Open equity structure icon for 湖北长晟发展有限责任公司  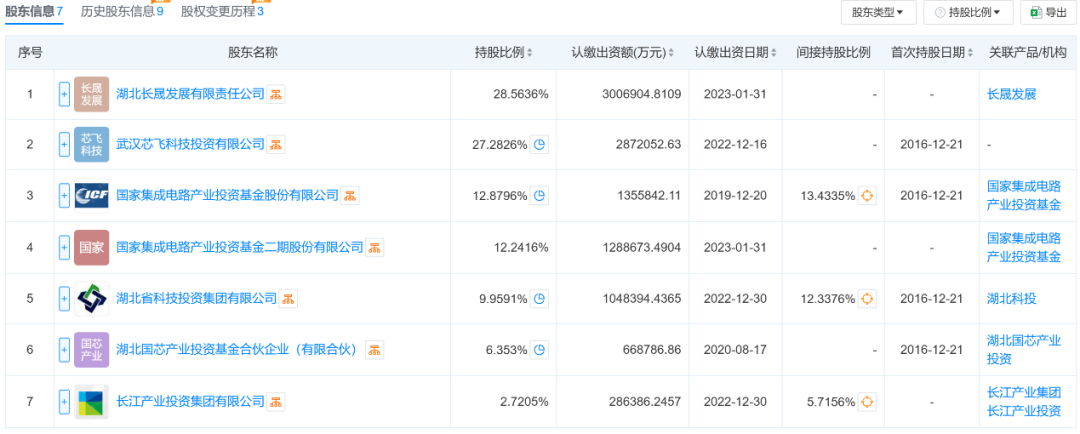click(x=276, y=94)
